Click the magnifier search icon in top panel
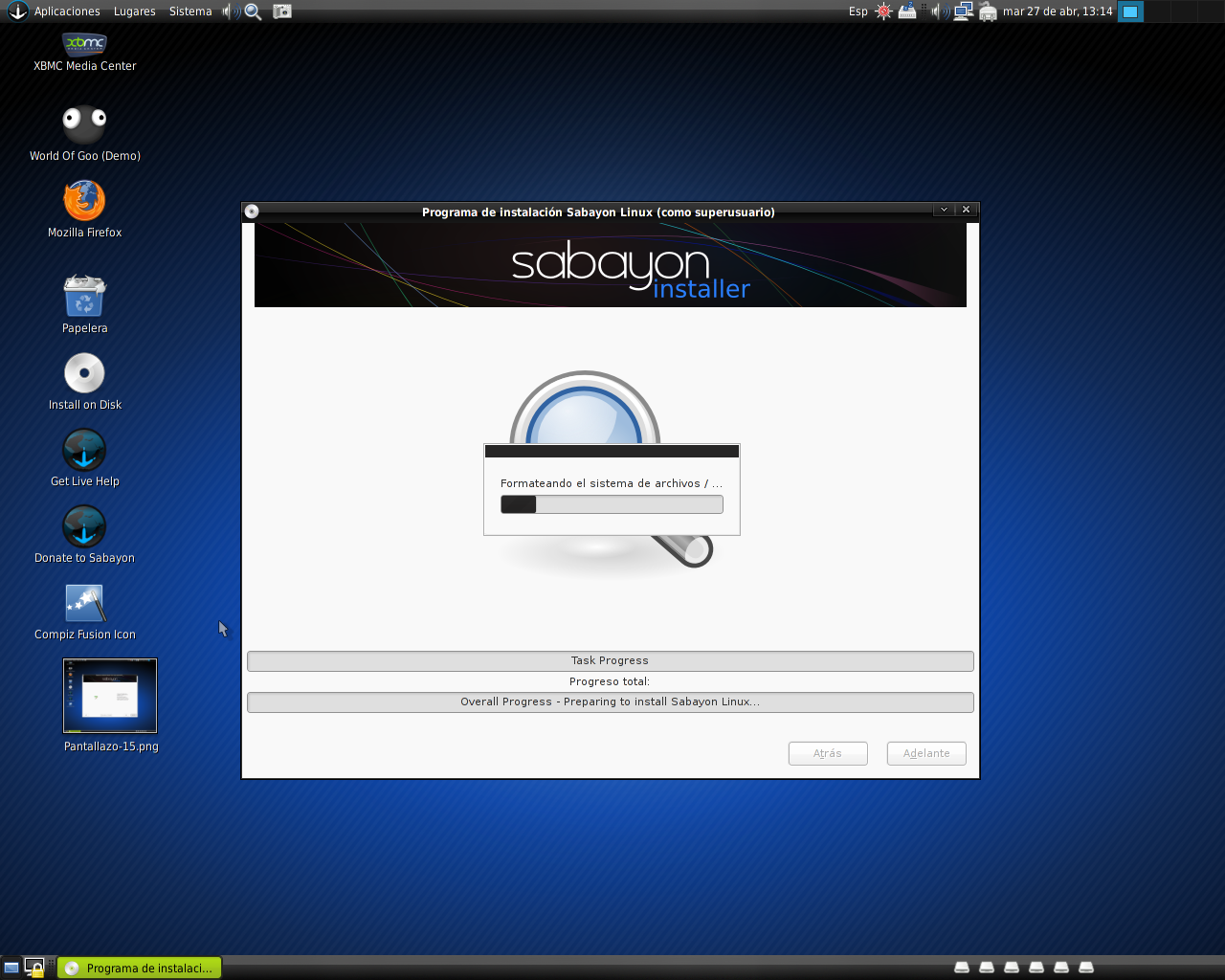 coord(254,11)
